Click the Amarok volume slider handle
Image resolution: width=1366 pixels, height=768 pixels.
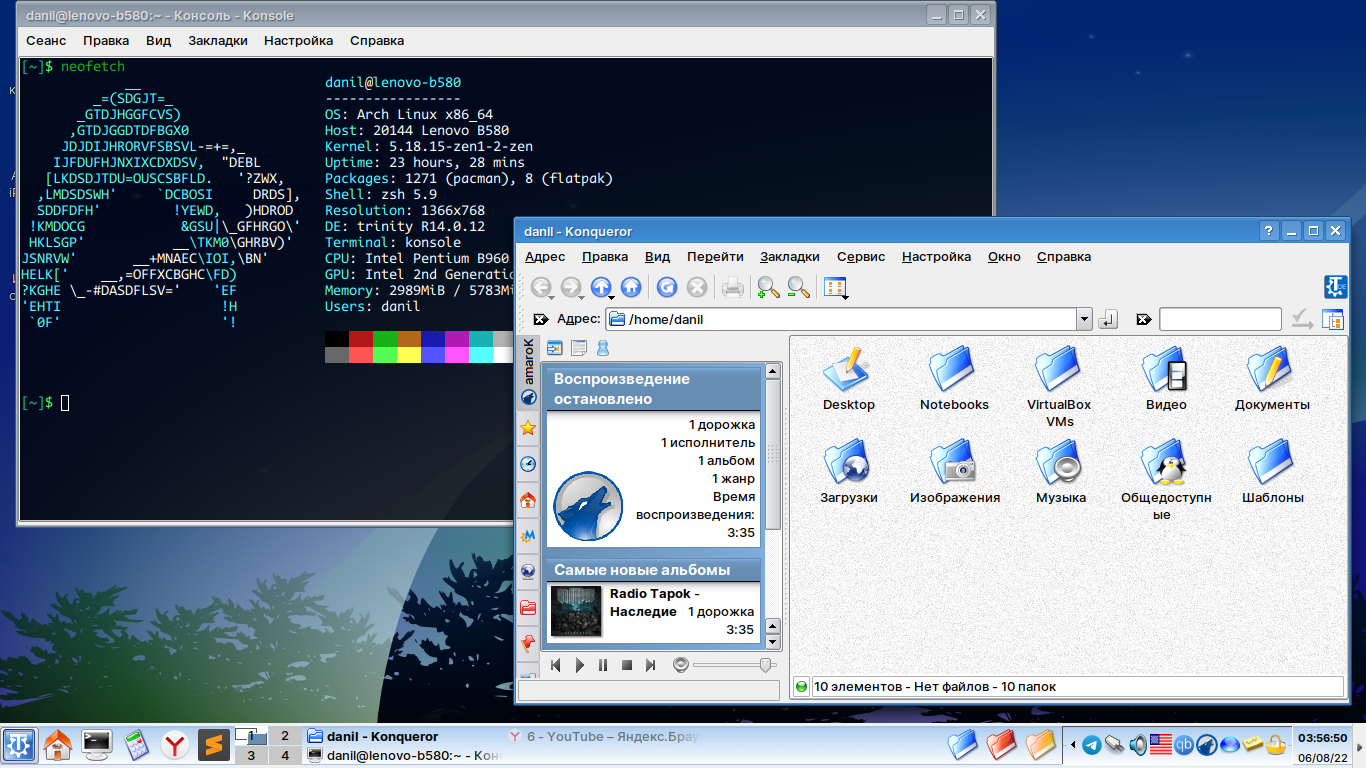click(x=766, y=665)
